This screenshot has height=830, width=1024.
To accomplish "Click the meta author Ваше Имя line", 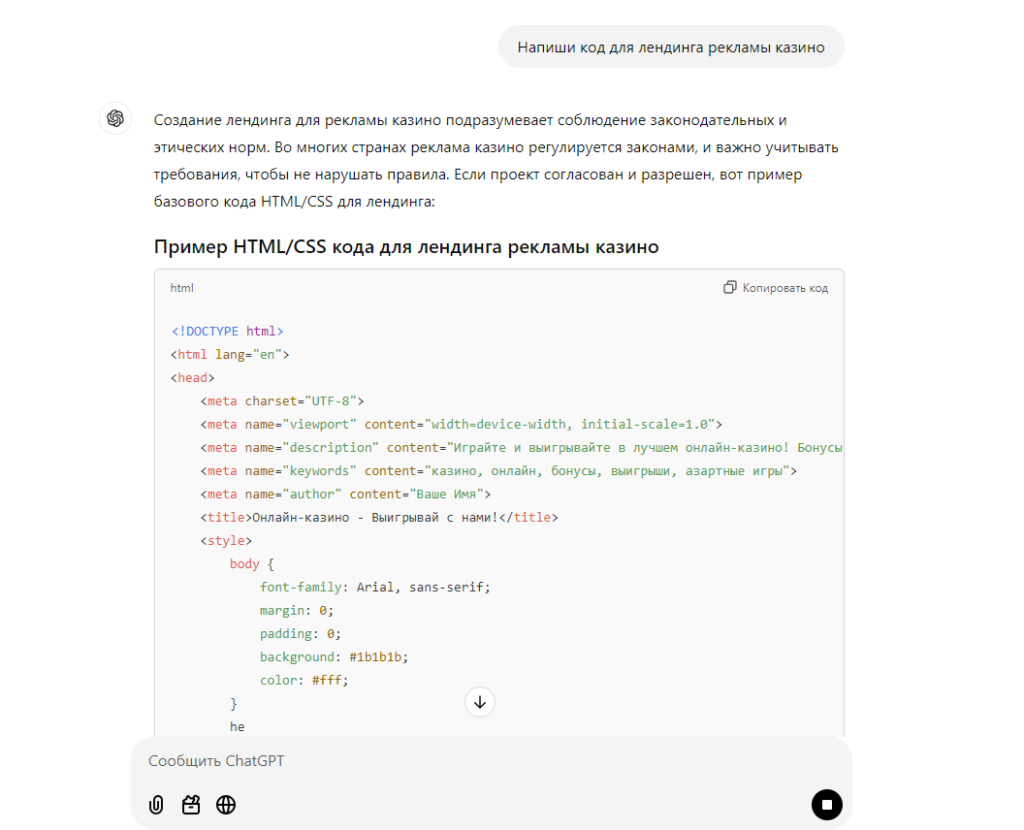I will coord(345,494).
